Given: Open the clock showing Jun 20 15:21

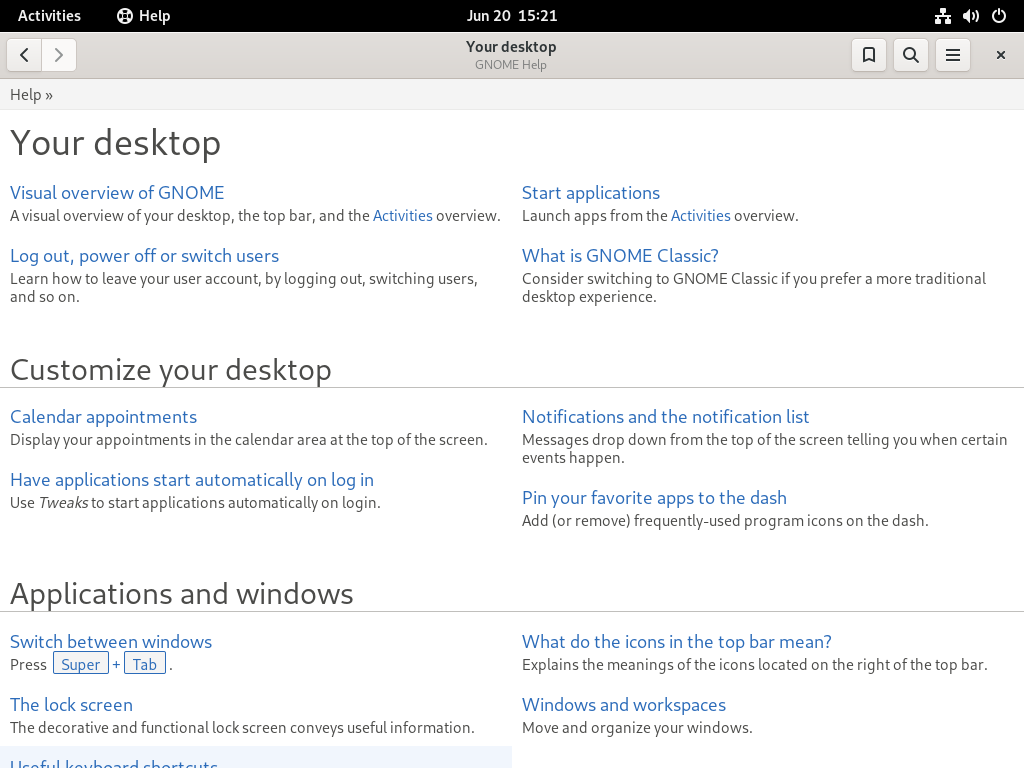Looking at the screenshot, I should coord(512,16).
